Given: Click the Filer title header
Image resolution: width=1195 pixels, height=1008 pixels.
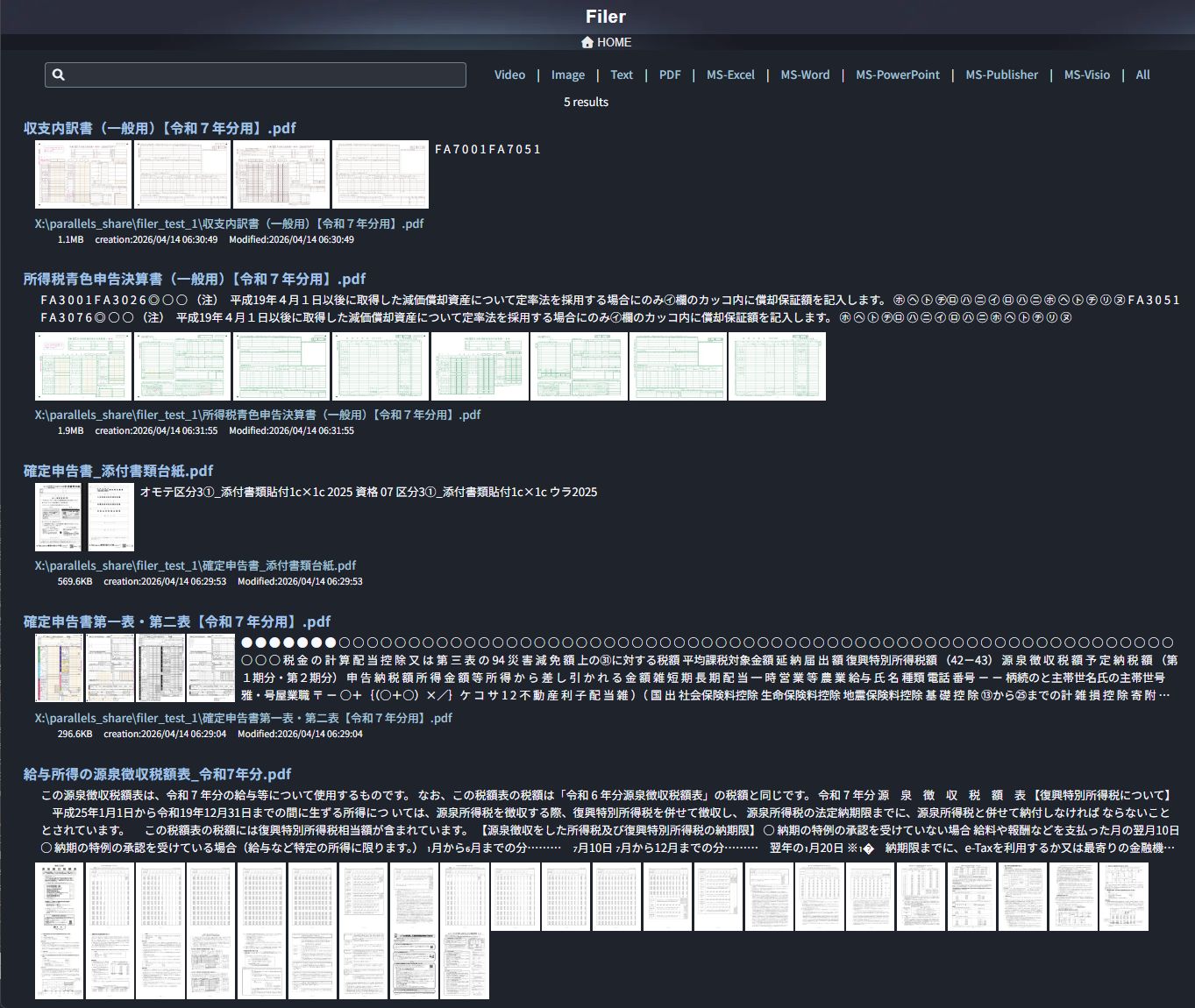Looking at the screenshot, I should (x=605, y=17).
